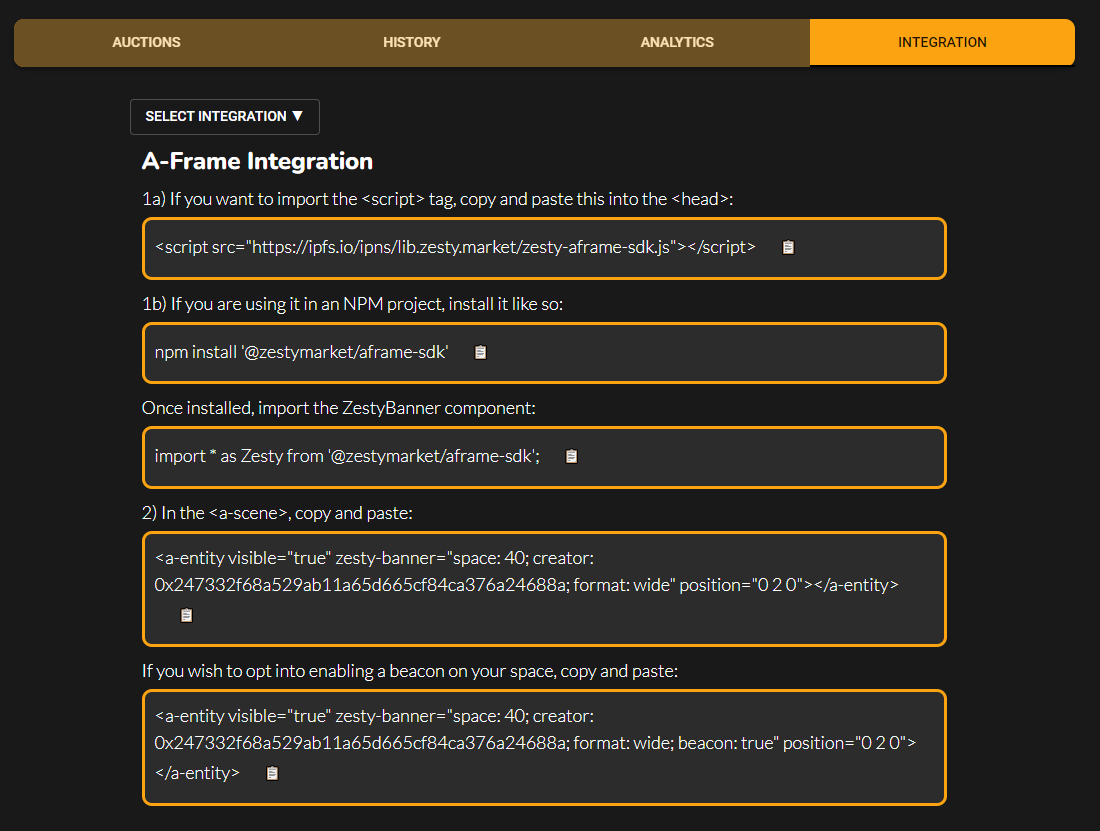Copy the script tag snippet via clipboard icon
This screenshot has height=831, width=1100.
click(788, 248)
